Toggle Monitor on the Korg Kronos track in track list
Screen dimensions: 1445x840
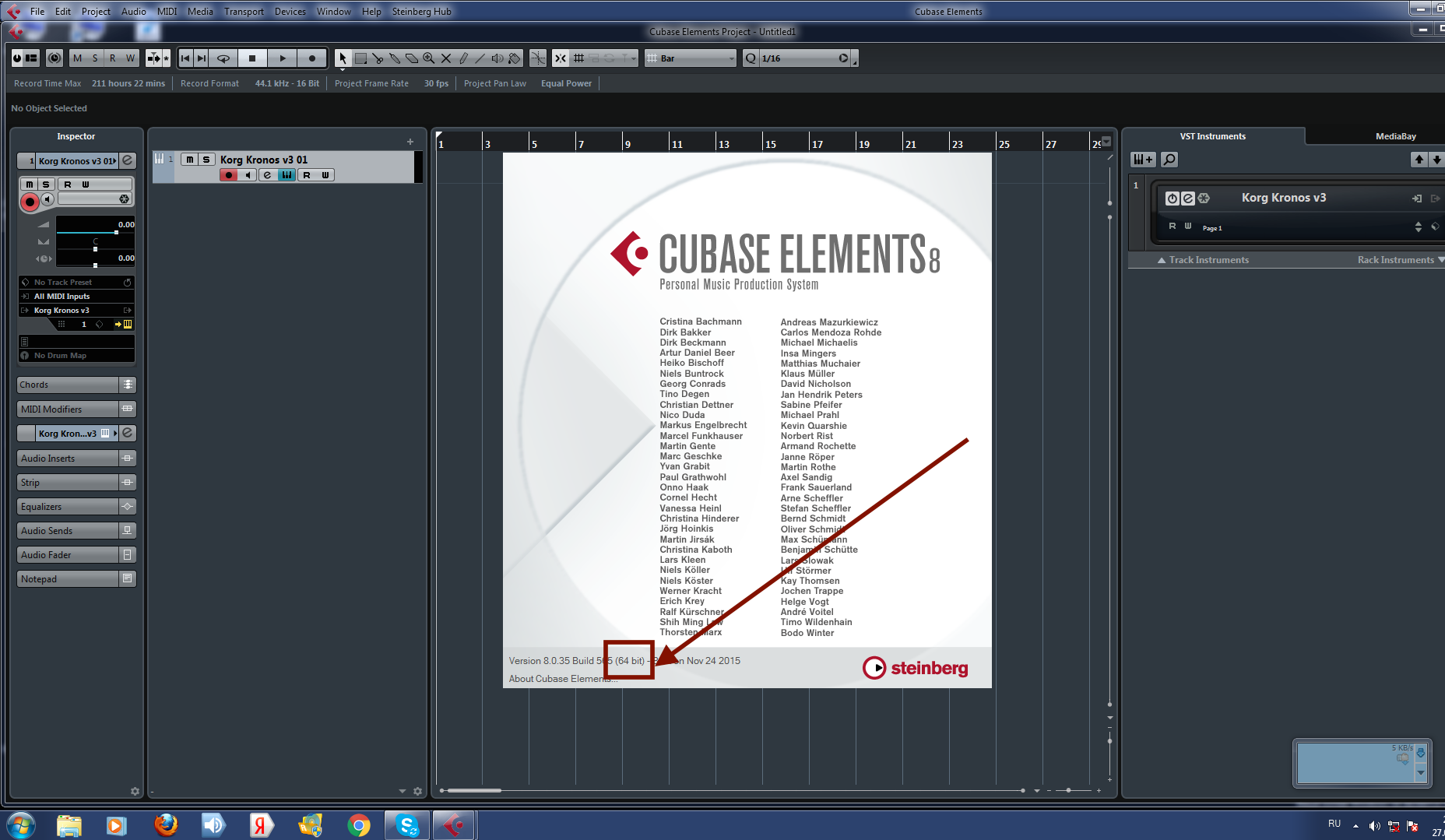pyautogui.click(x=247, y=175)
